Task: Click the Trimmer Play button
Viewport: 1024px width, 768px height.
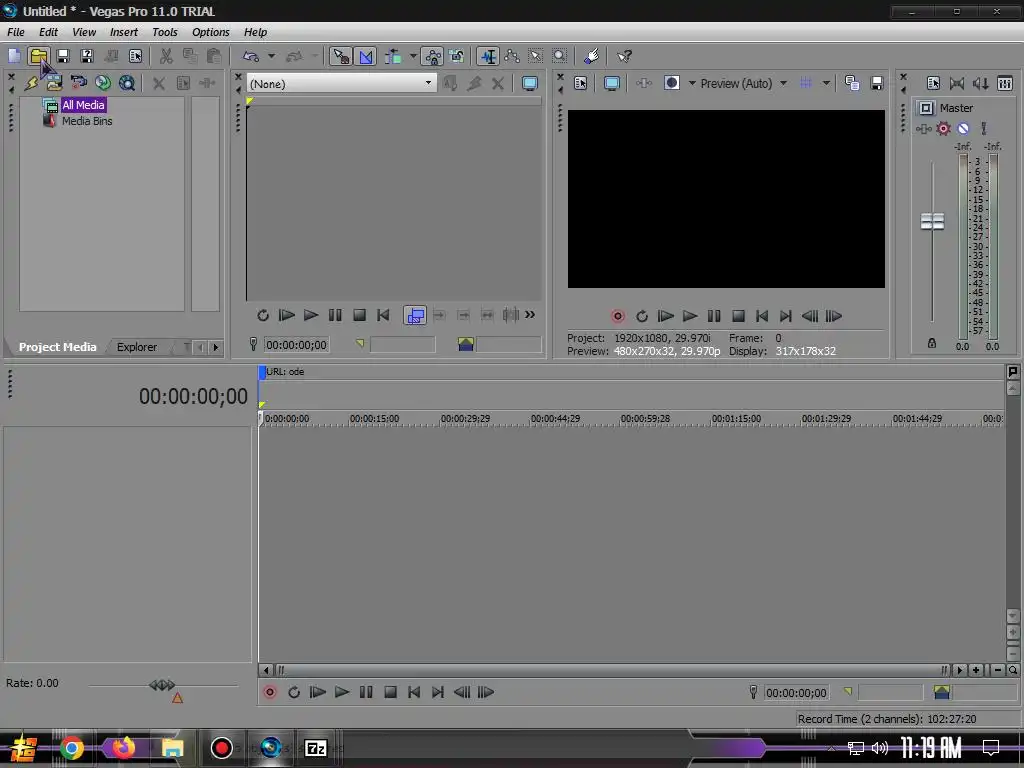Action: (x=311, y=315)
